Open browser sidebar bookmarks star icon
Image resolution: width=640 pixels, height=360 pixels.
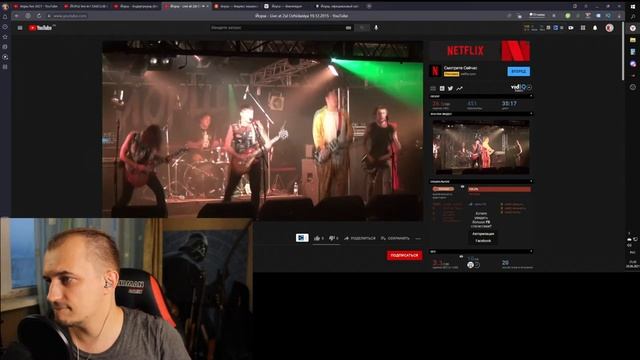coord(5,37)
